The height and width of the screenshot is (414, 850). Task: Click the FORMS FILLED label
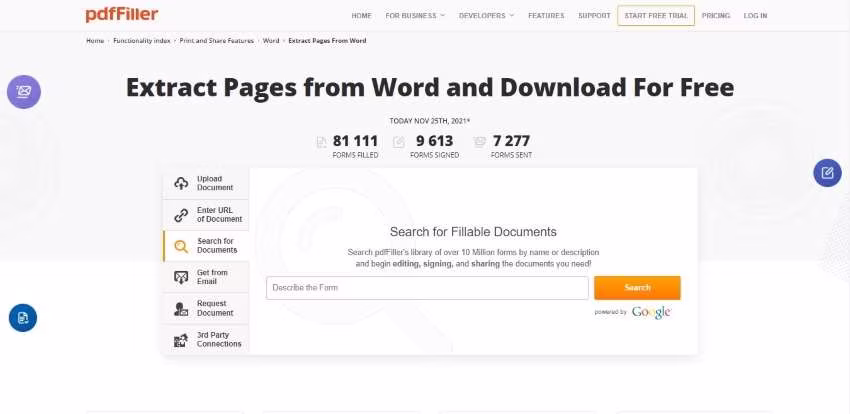coord(355,156)
